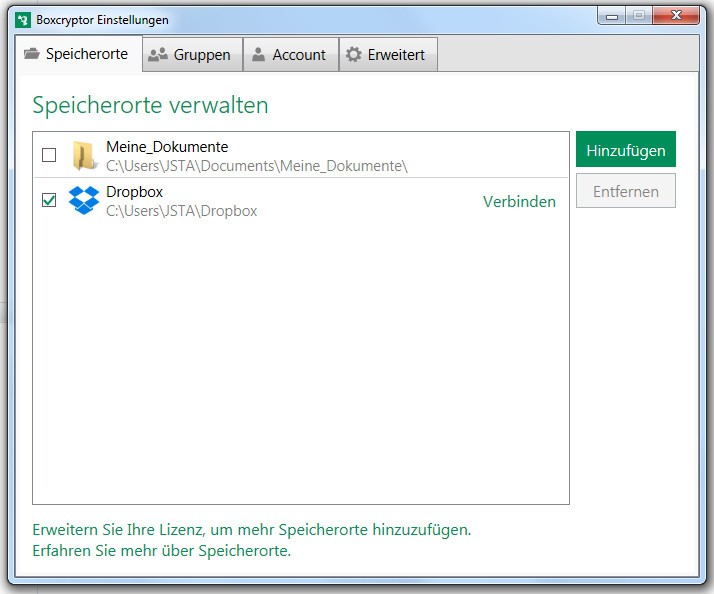Click the Dropbox logo icon
Image resolution: width=714 pixels, height=594 pixels.
(84, 200)
